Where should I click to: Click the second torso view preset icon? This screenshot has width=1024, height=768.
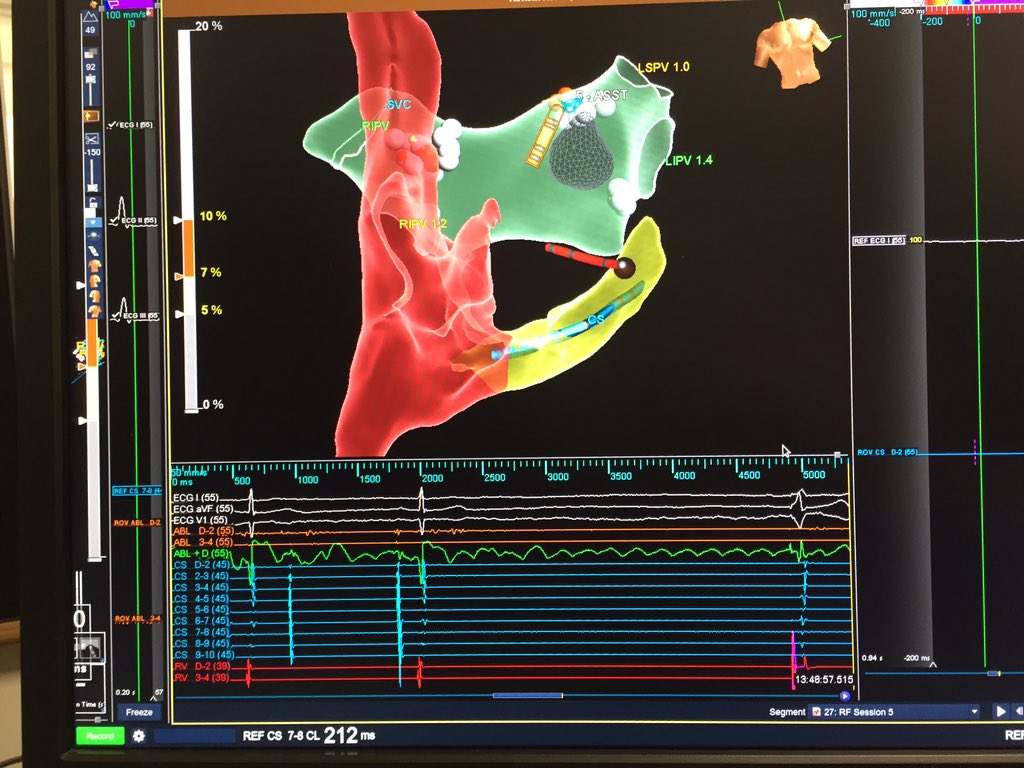95,281
